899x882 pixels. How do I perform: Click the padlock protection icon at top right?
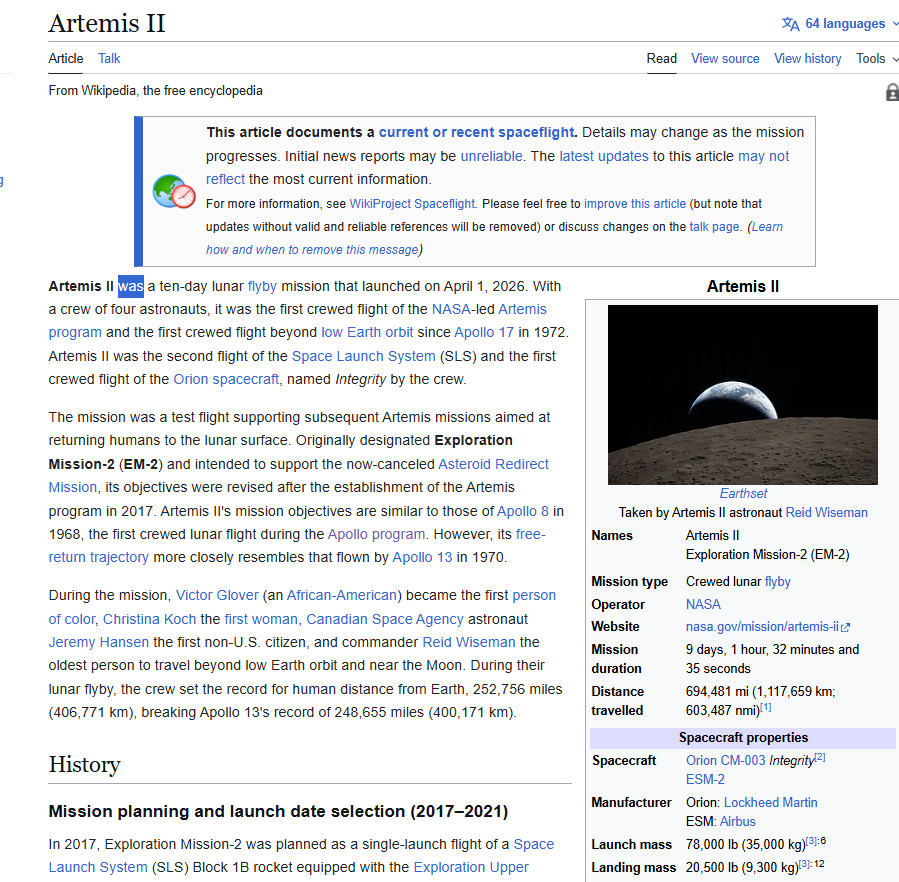point(891,91)
